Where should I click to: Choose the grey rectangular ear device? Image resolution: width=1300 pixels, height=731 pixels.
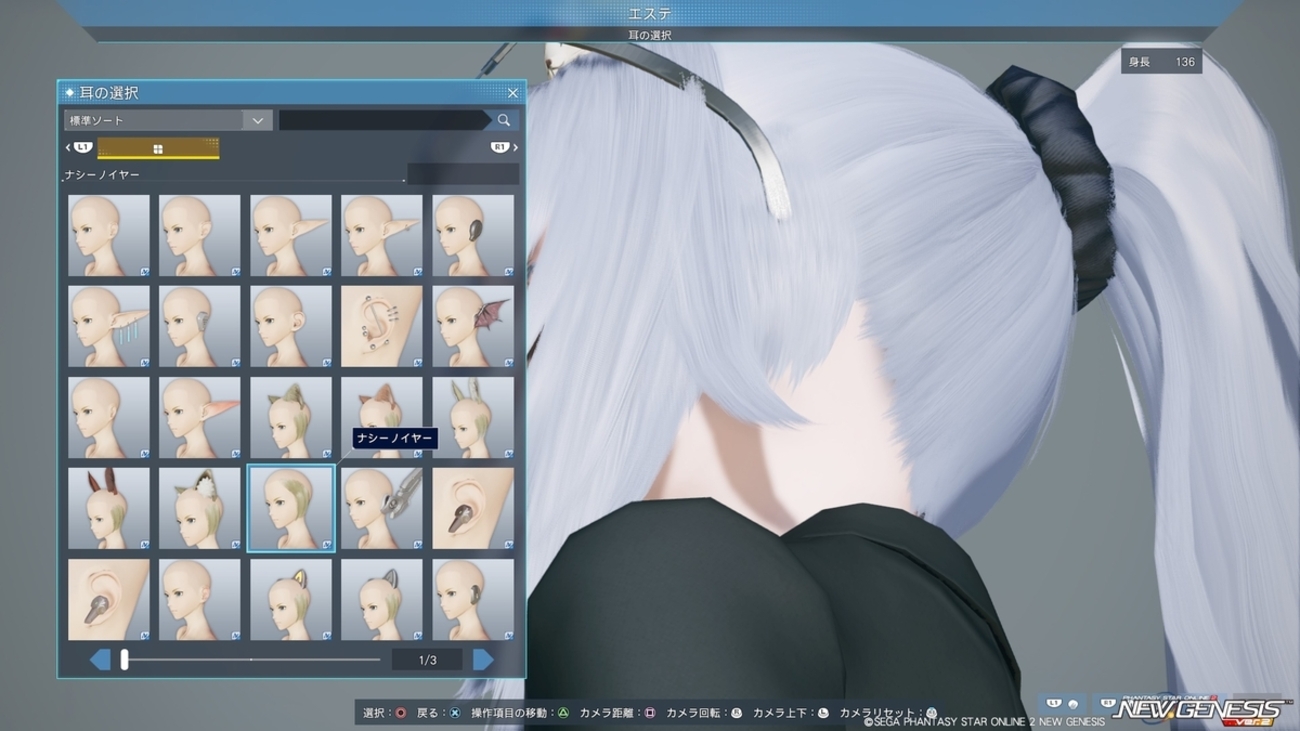[200, 327]
